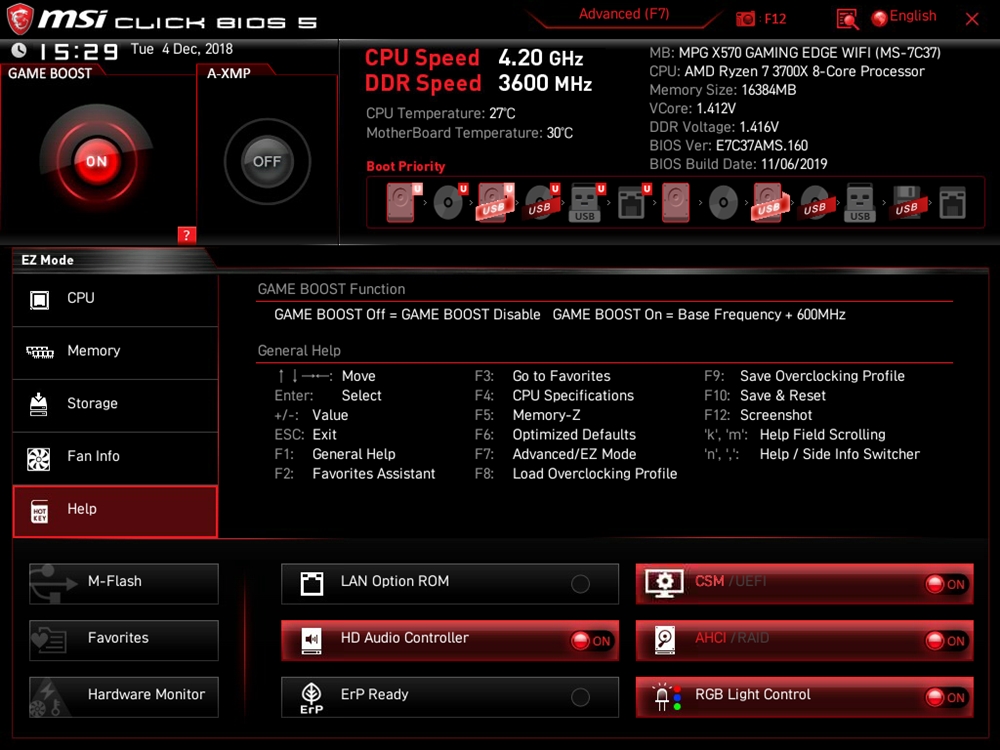Click the Fan Info fan icon
The width and height of the screenshot is (1000, 750).
(x=38, y=459)
